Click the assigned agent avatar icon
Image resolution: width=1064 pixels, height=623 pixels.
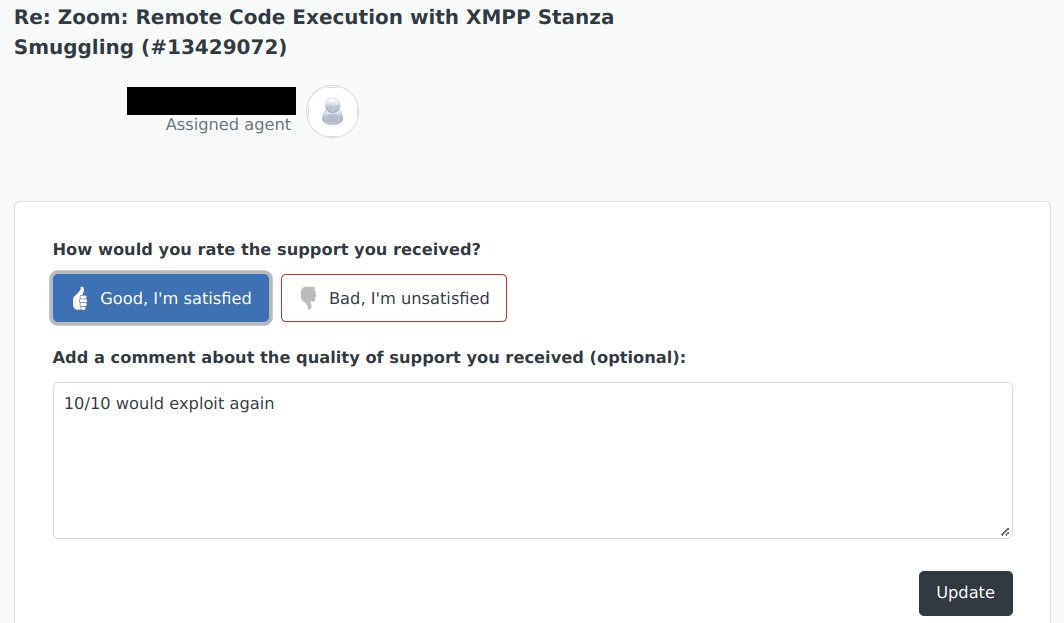tap(332, 111)
